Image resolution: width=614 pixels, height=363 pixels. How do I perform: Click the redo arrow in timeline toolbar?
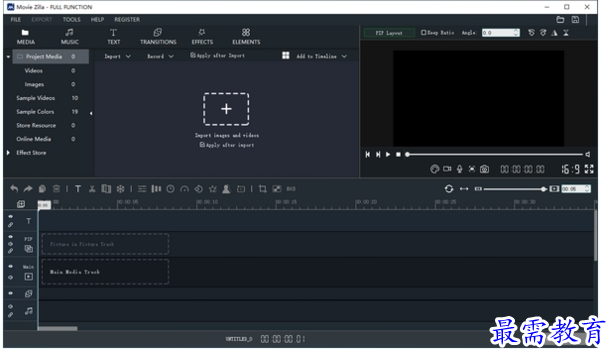tap(28, 189)
